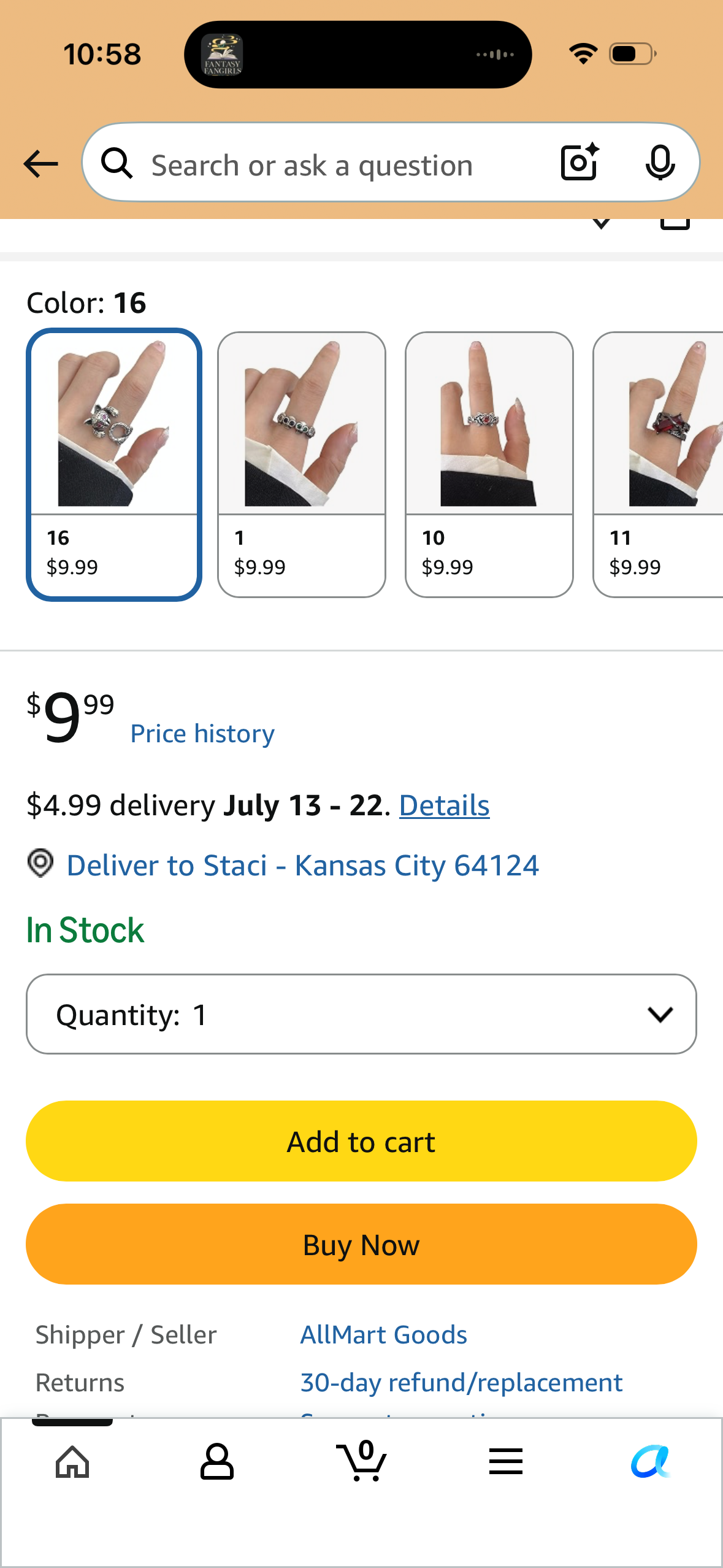The height and width of the screenshot is (1568, 723).
Task: Open AllMart Goods seller link
Action: (x=384, y=1335)
